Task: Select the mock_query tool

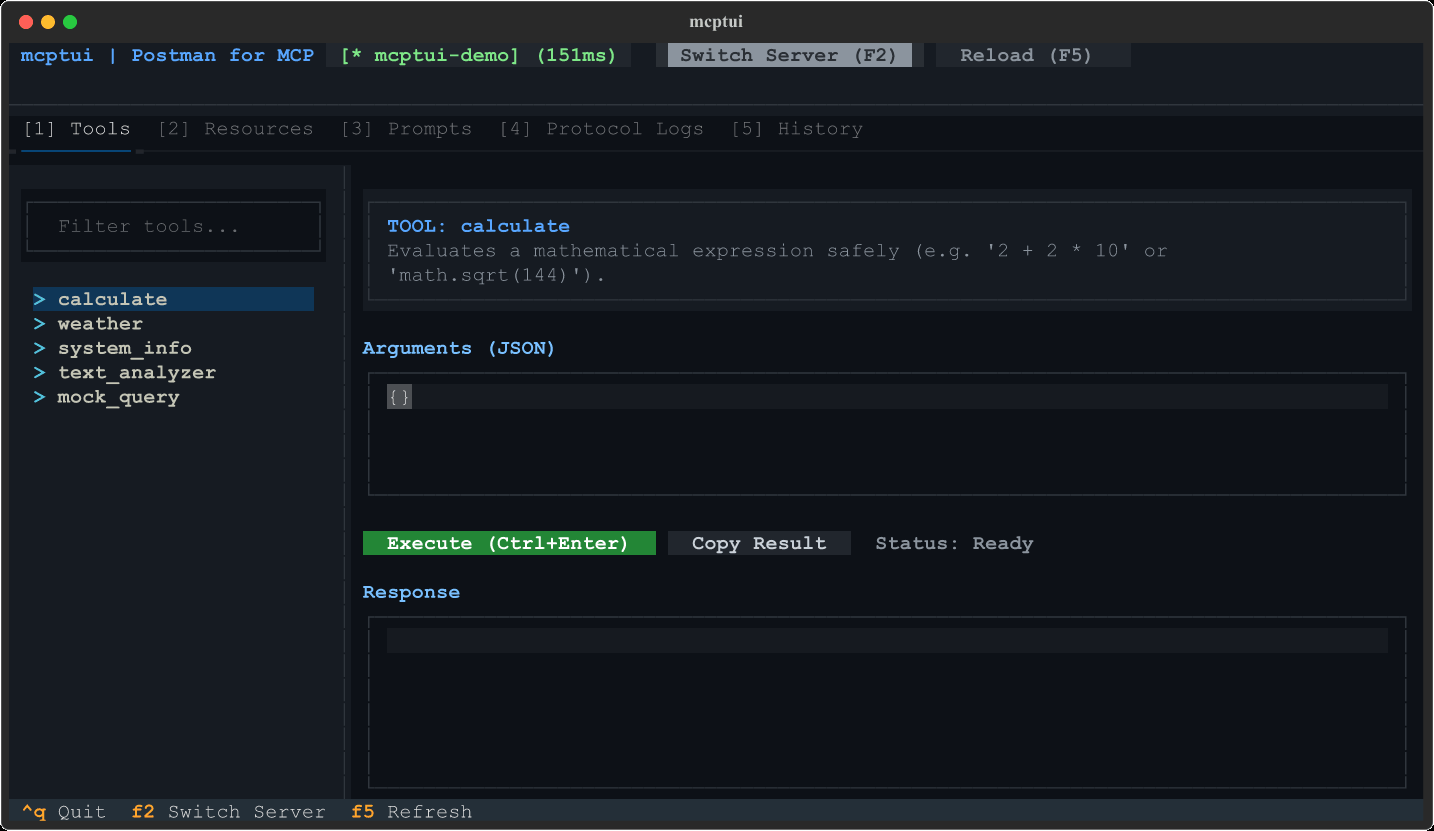Action: tap(173, 397)
